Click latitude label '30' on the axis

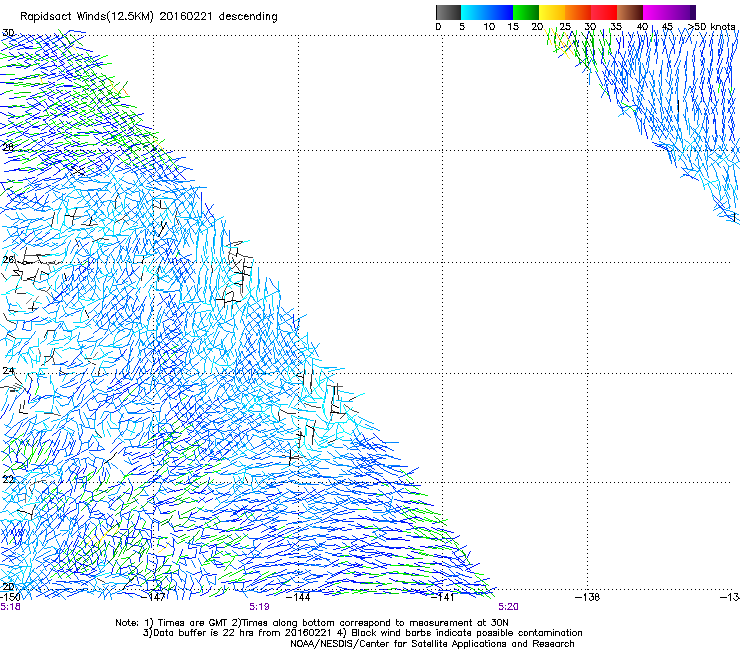tap(8, 33)
